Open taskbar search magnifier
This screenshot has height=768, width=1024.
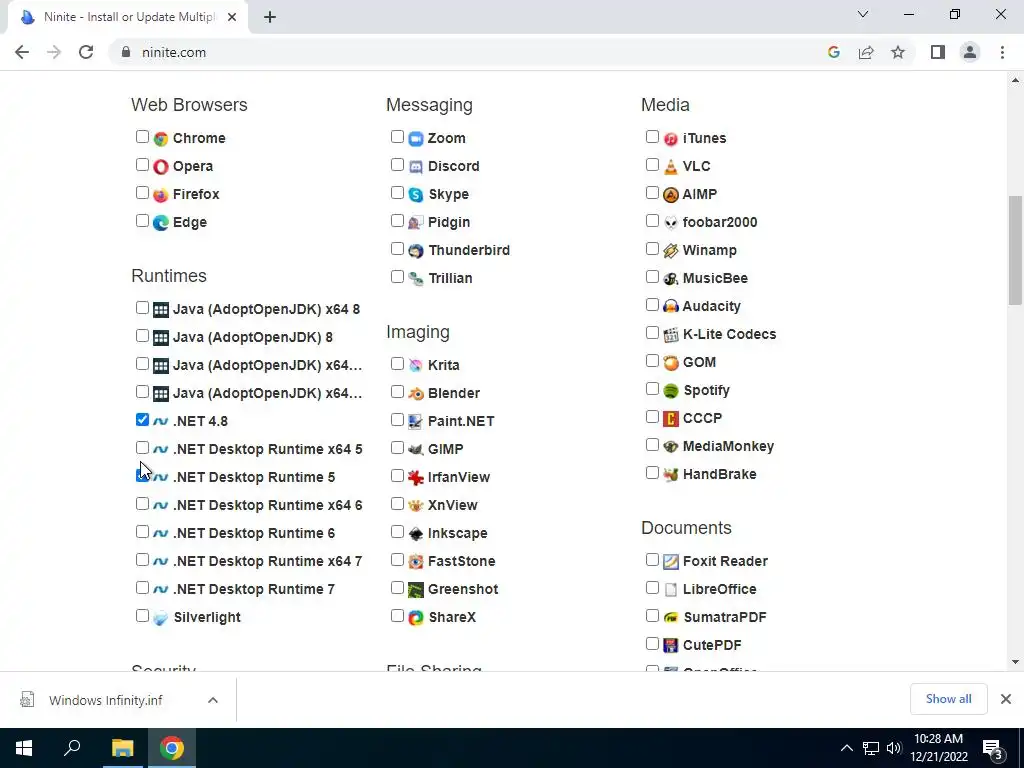click(72, 748)
